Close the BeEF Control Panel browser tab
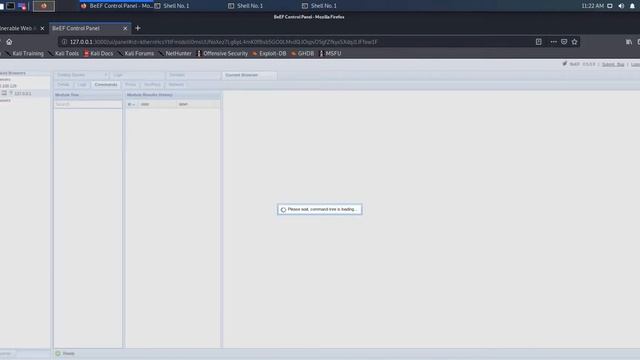The height and width of the screenshot is (360, 640). pyautogui.click(x=125, y=28)
